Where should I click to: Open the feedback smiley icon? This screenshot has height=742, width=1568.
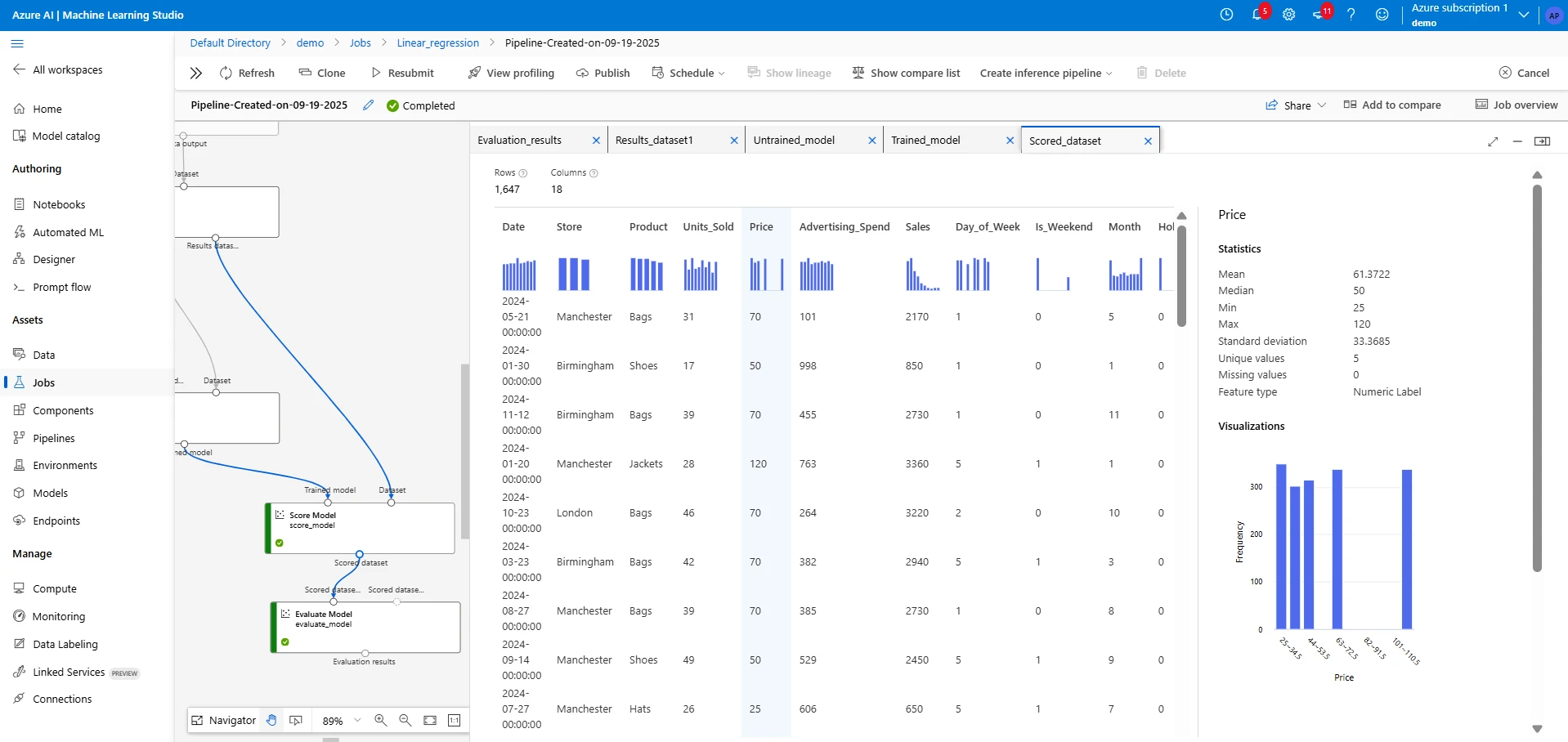(x=1382, y=15)
